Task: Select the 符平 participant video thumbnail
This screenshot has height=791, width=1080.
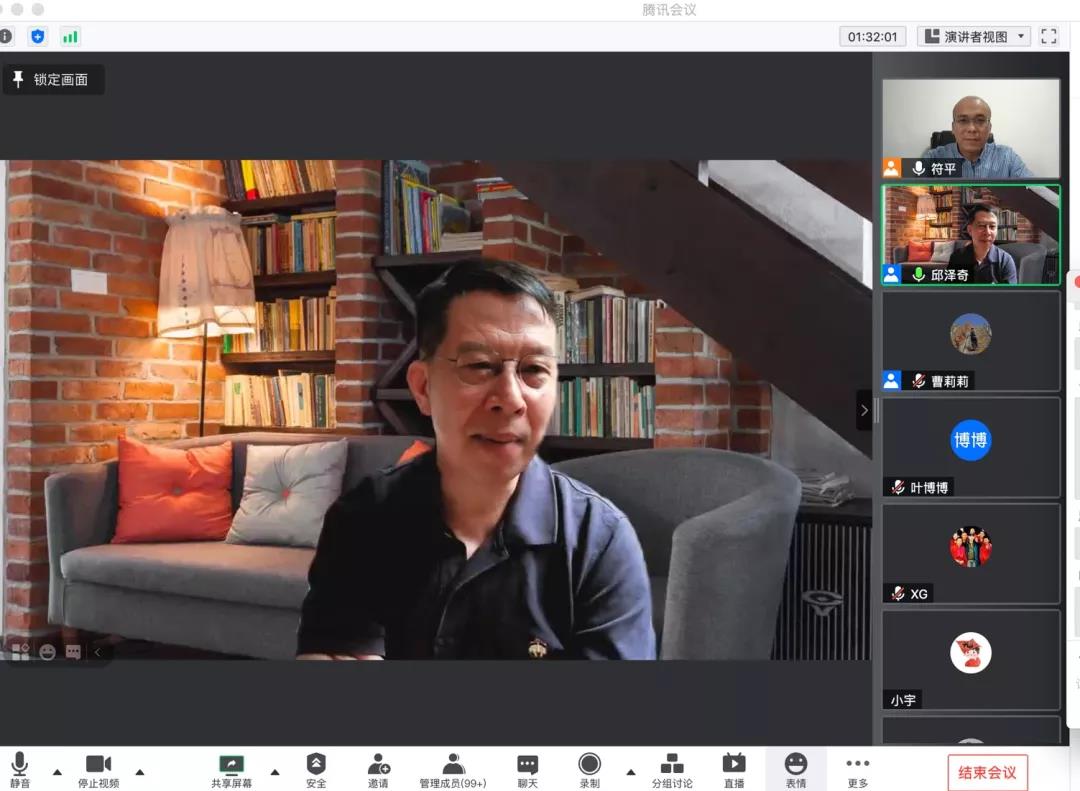Action: [x=970, y=128]
